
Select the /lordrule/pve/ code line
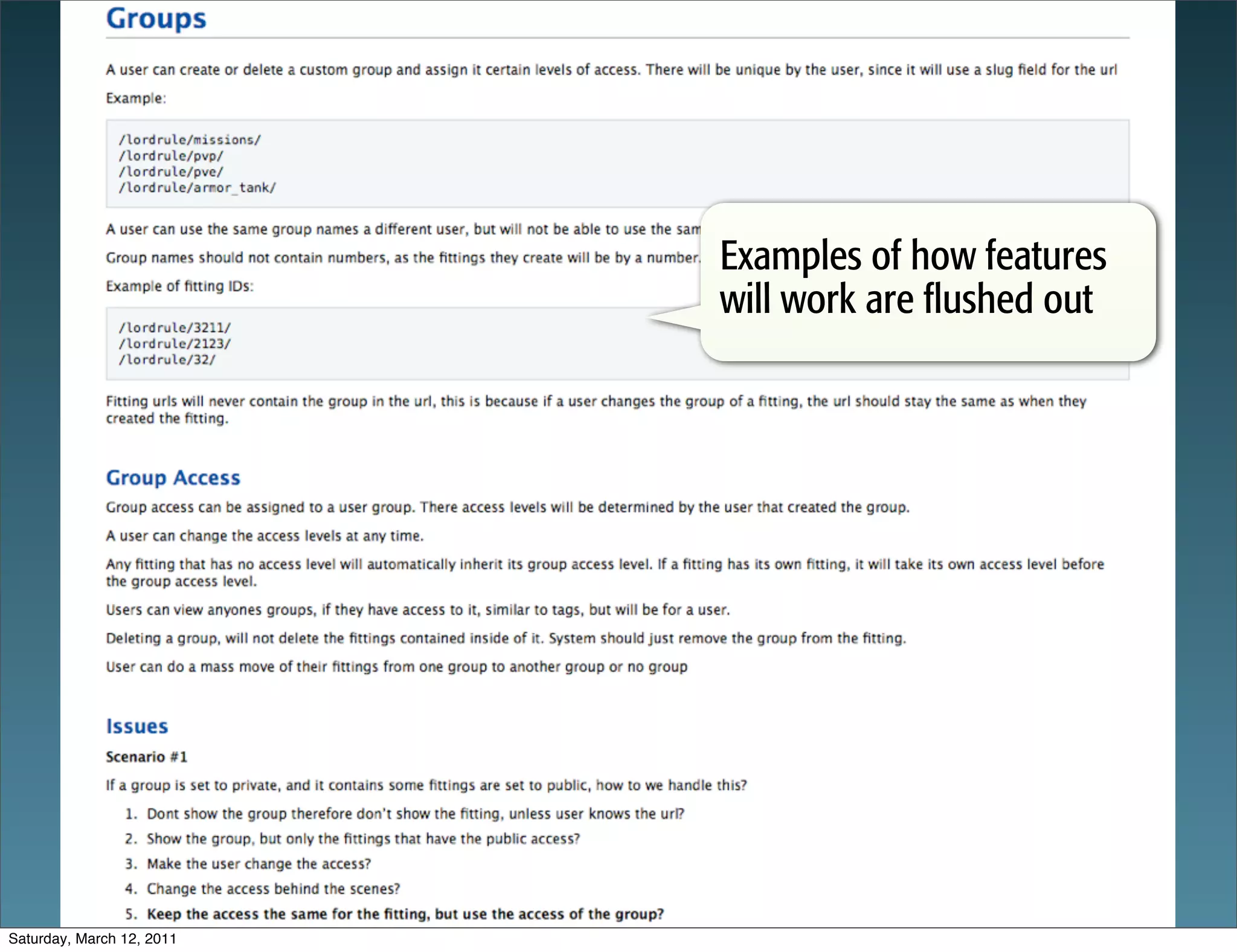click(x=171, y=172)
